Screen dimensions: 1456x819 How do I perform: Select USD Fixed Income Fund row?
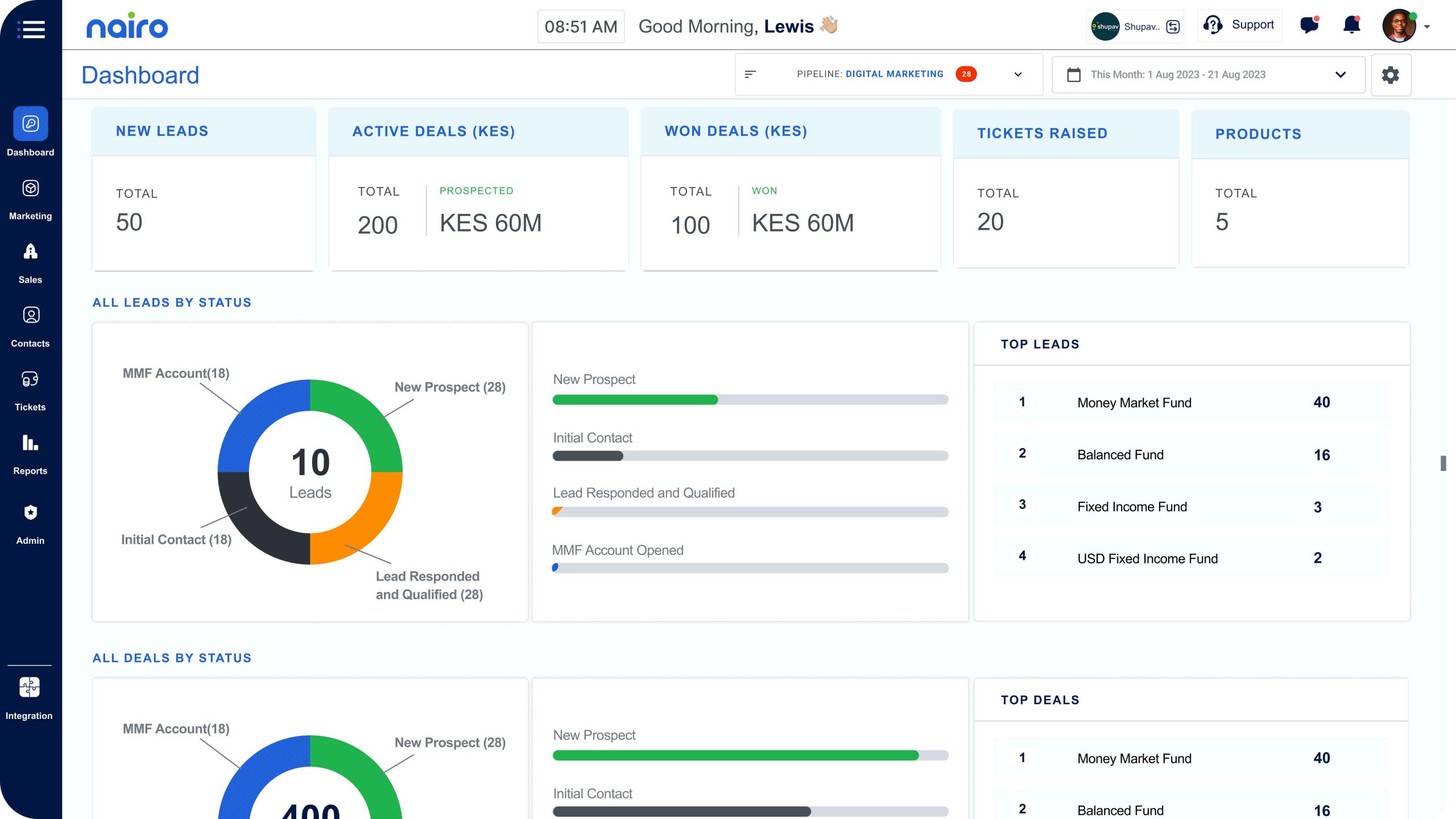pos(1192,558)
